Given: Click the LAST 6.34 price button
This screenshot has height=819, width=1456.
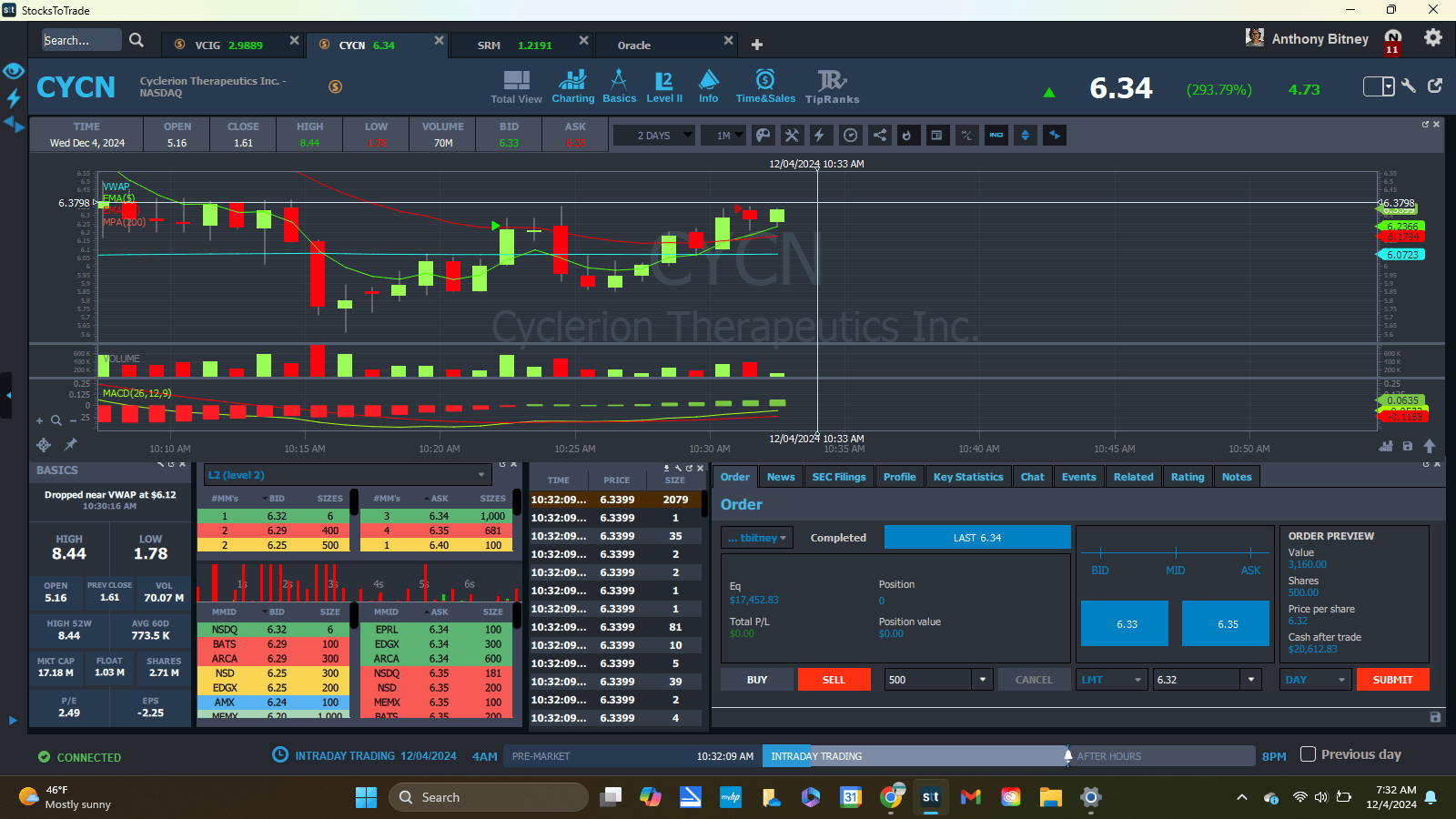Looking at the screenshot, I should [x=977, y=538].
